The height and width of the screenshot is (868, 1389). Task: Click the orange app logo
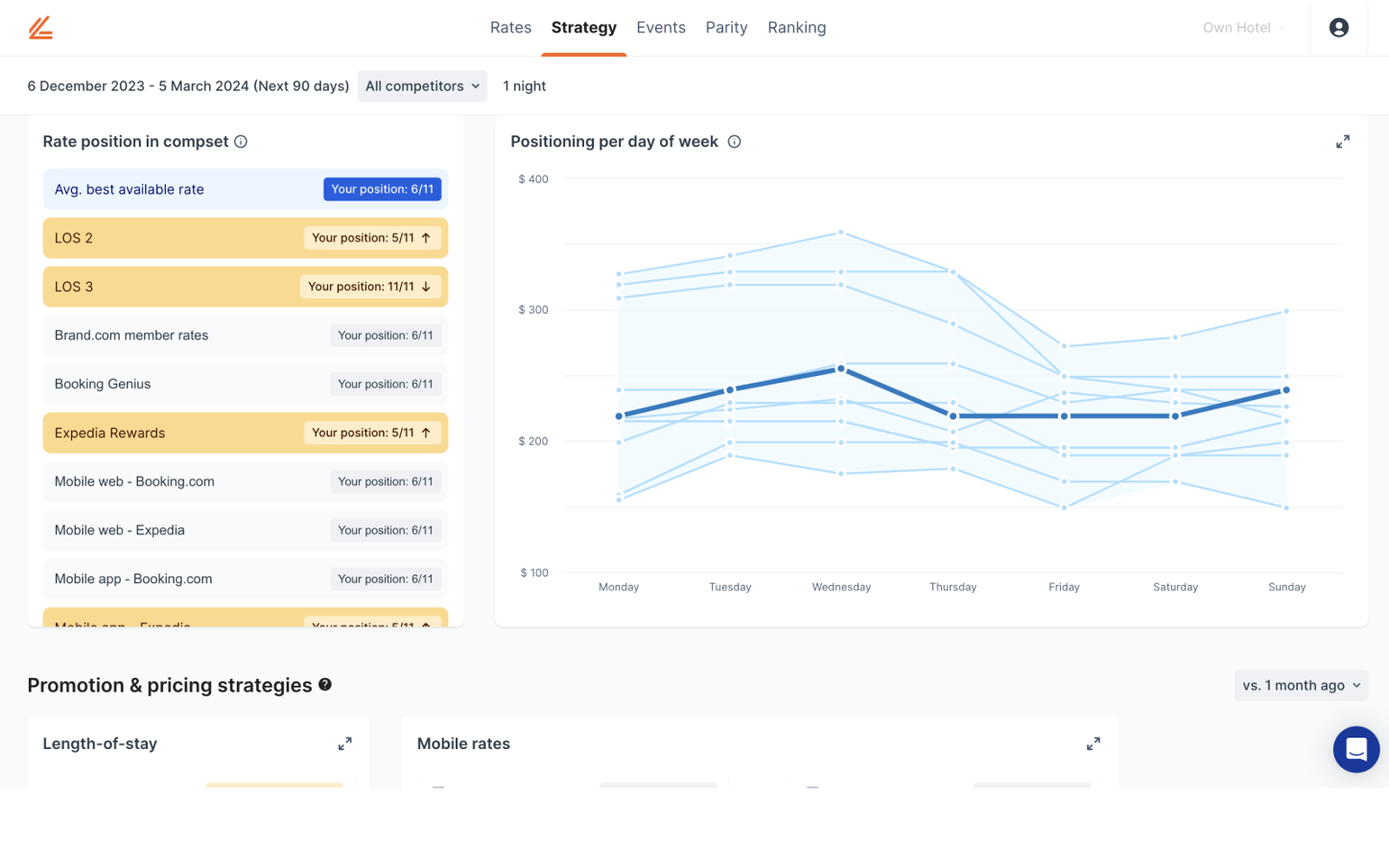(40, 28)
